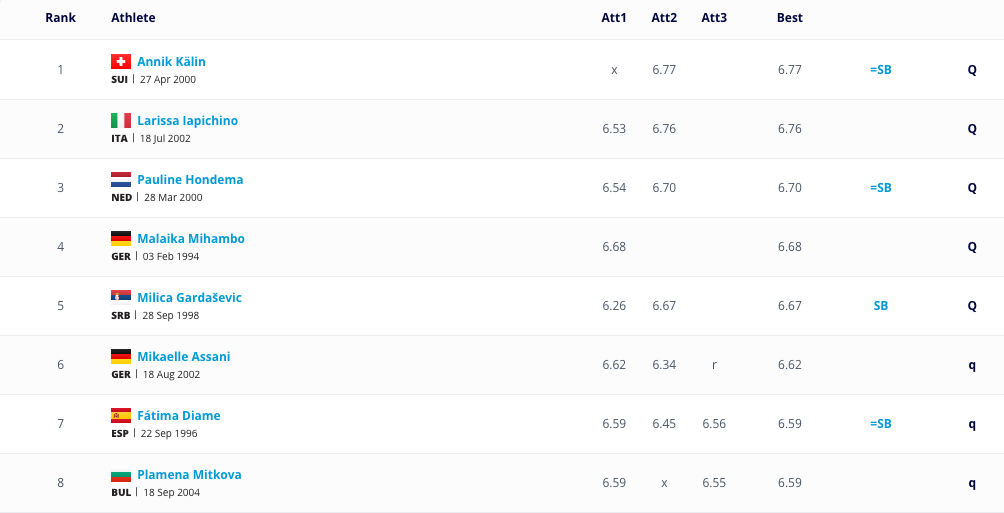Visit Plamena Mitkova's profile page
1004x513 pixels.
pos(189,475)
